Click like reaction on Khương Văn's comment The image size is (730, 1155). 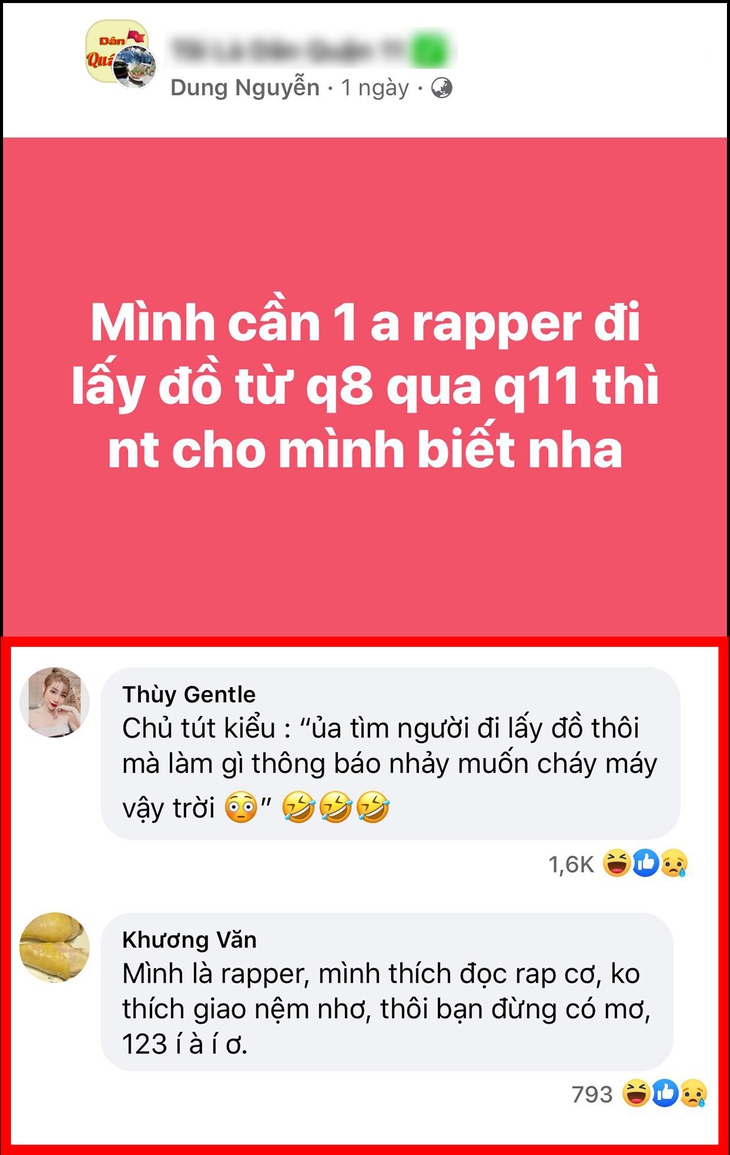(x=664, y=1093)
